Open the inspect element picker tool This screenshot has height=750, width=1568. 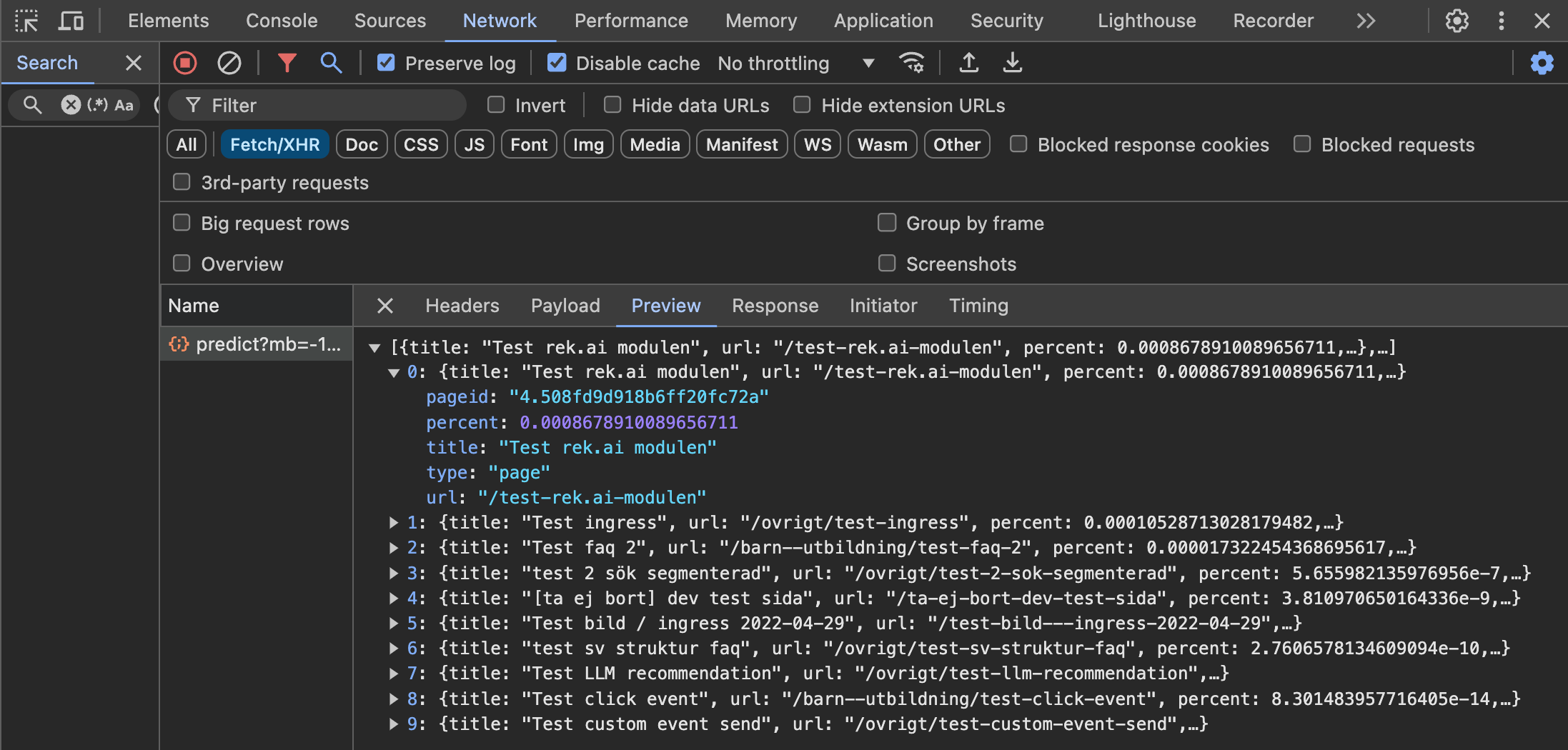click(x=26, y=21)
